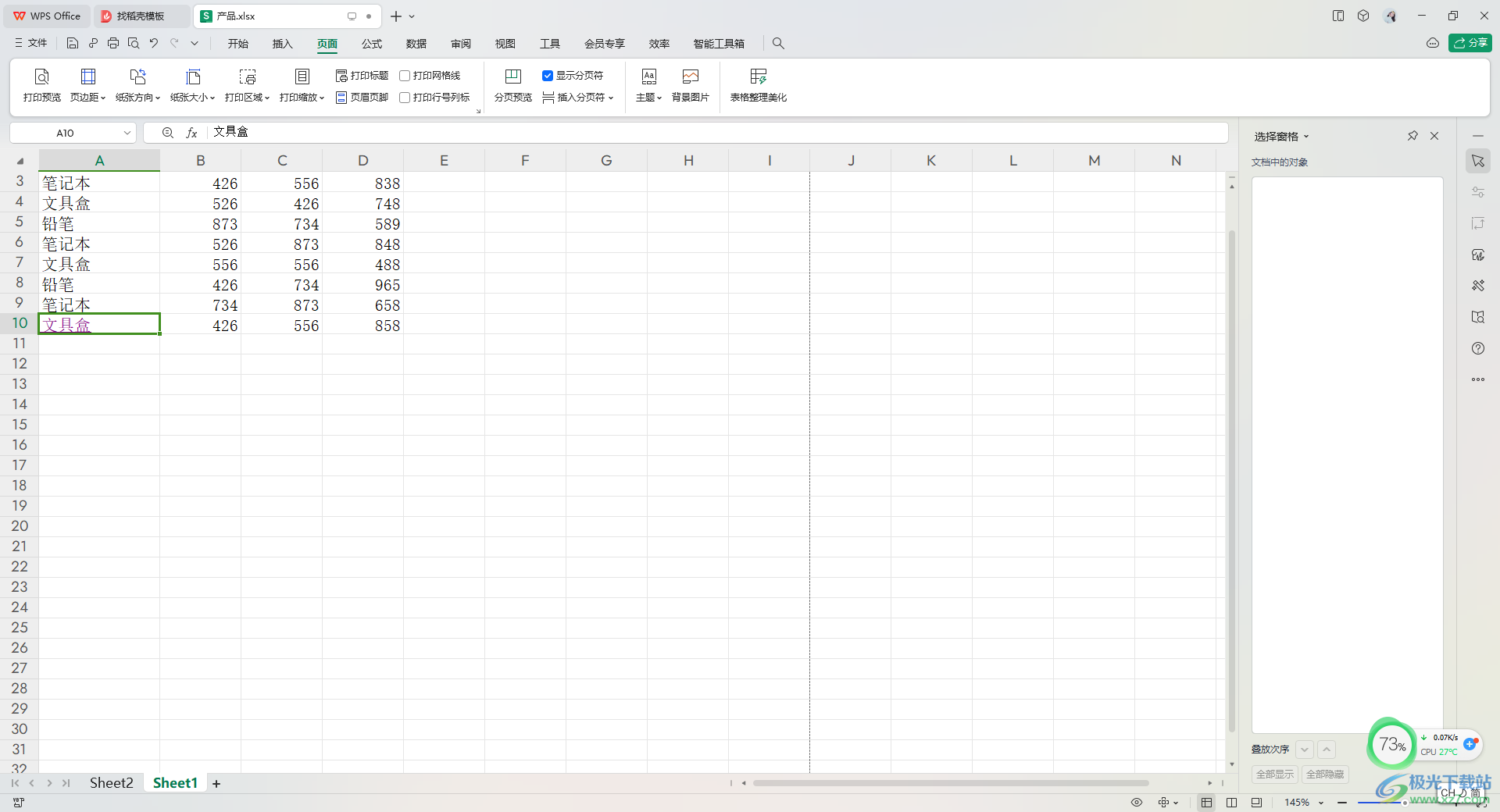Switch to normal view icon in status bar
1500x812 pixels.
(x=1207, y=803)
